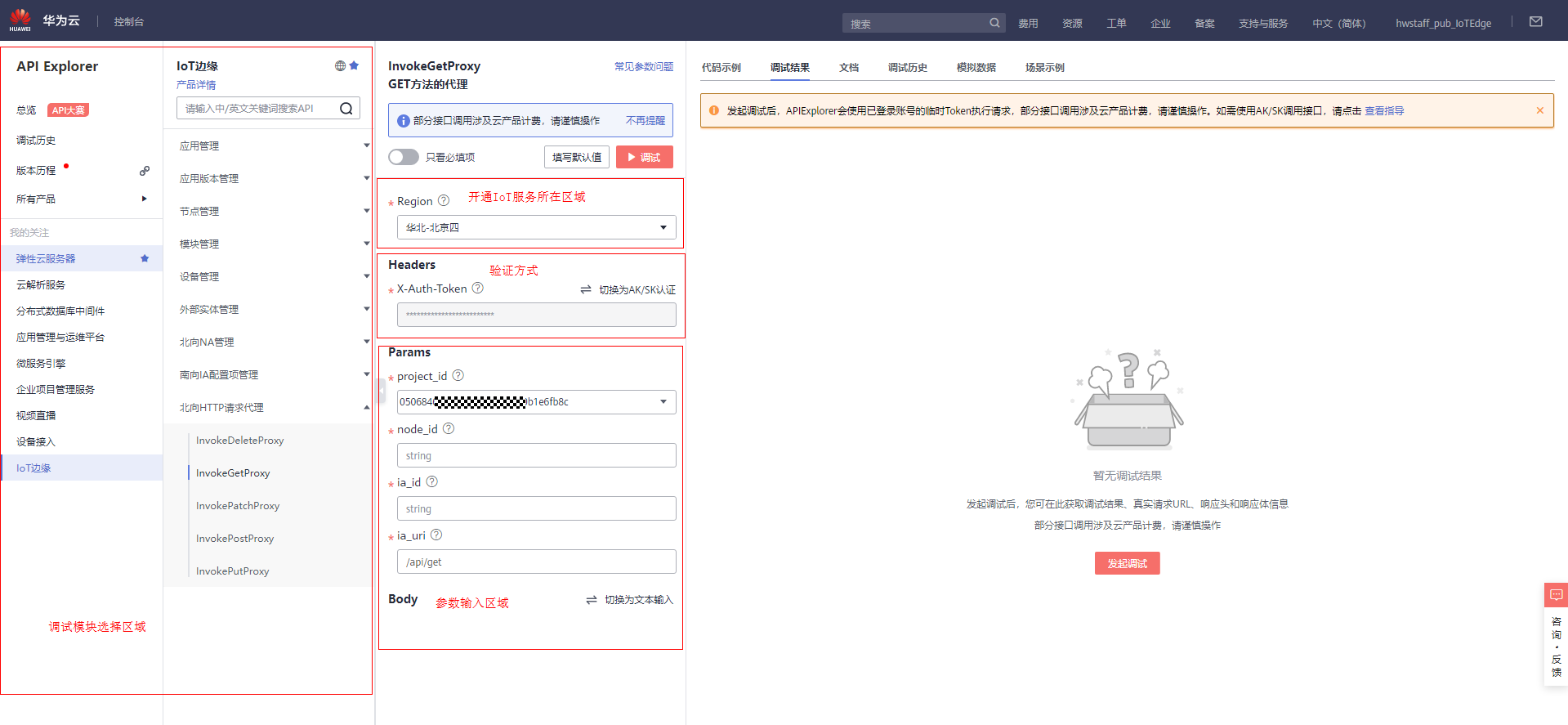Click the Huawei Cloud logo
Screen dimensions: 1568x725
pyautogui.click(x=44, y=20)
